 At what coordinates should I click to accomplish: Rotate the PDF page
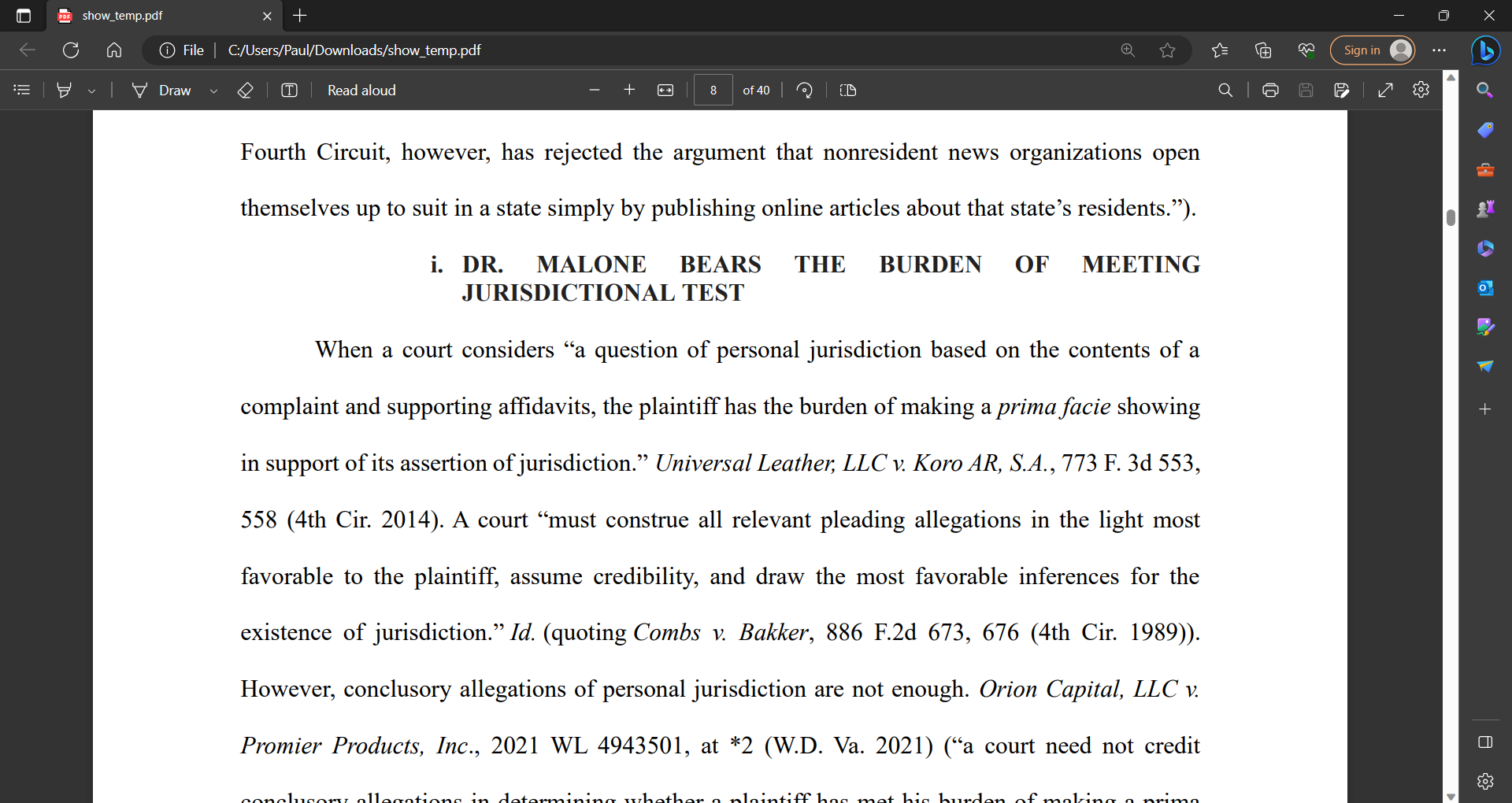click(x=804, y=91)
